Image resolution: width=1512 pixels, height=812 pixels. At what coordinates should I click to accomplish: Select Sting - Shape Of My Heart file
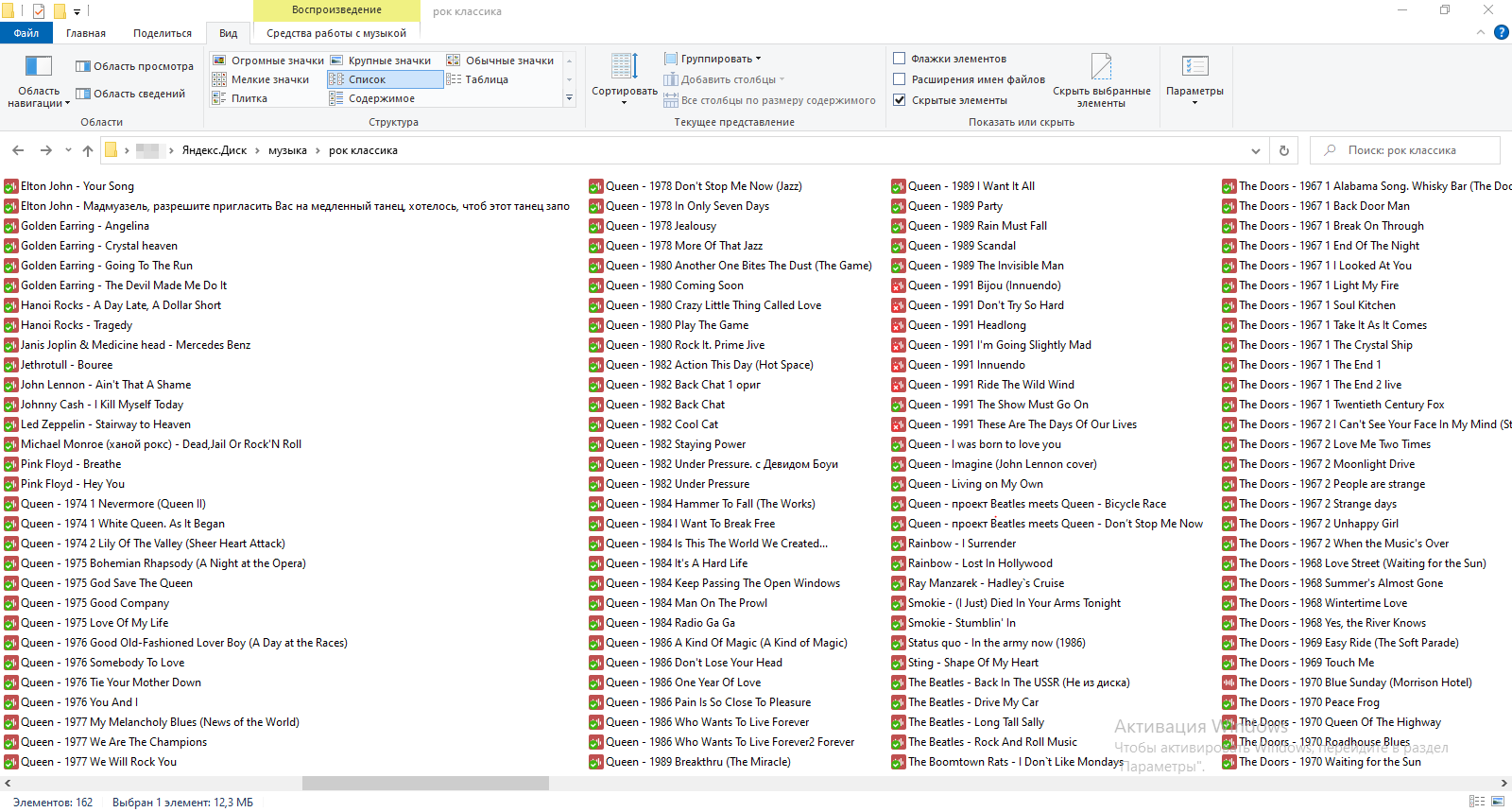tap(965, 663)
